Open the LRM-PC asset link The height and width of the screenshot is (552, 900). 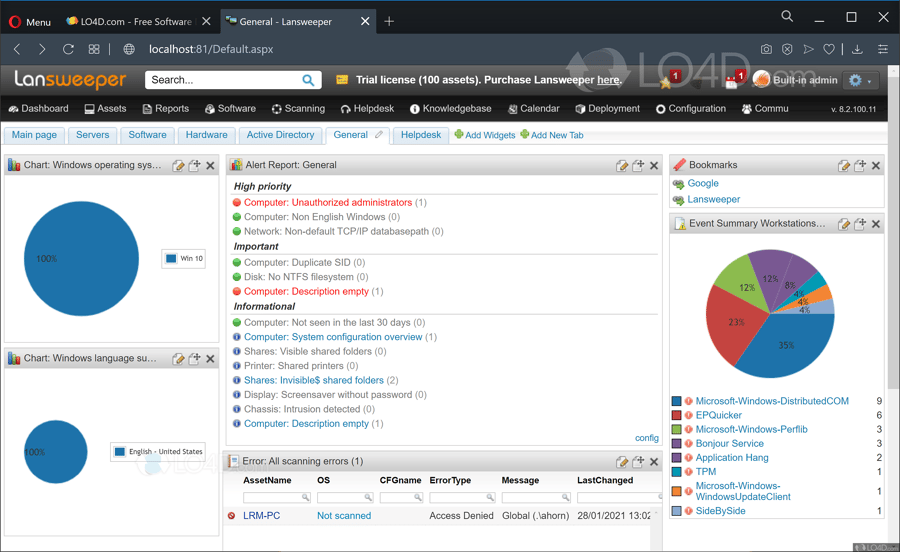tap(262, 515)
